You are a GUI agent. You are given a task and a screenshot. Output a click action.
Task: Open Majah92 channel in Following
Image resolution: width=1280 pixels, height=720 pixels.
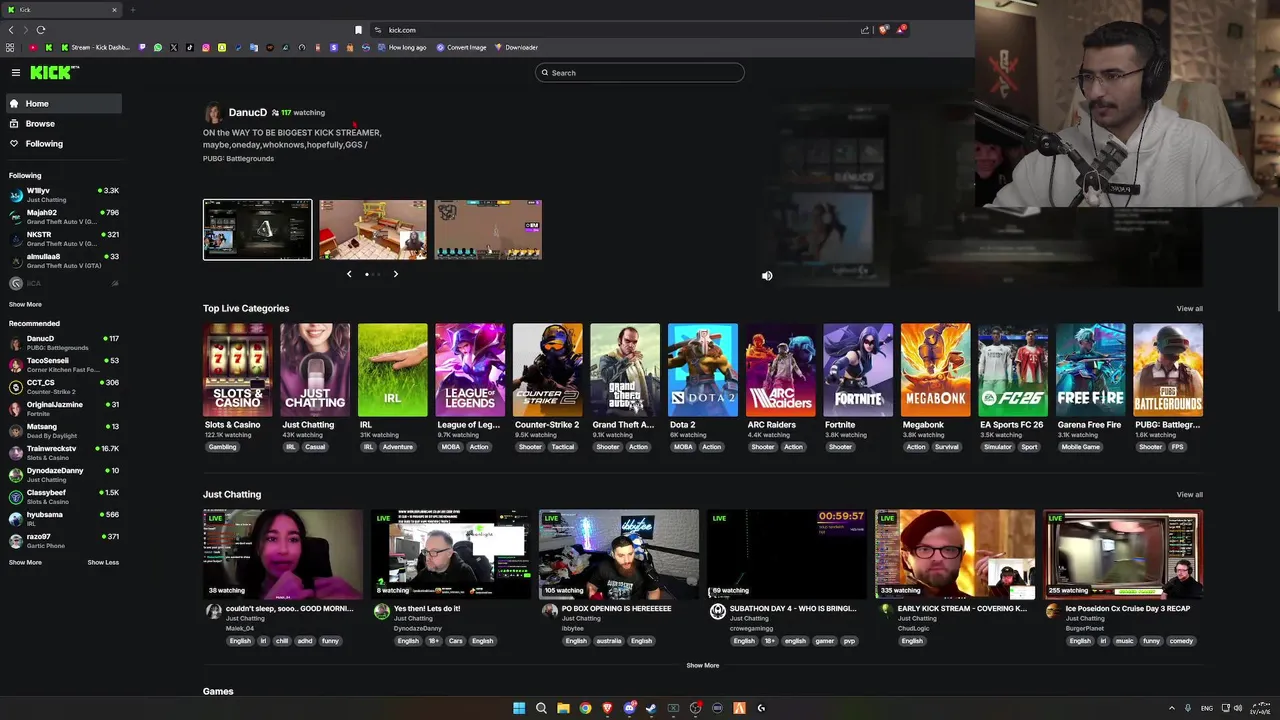pos(64,216)
